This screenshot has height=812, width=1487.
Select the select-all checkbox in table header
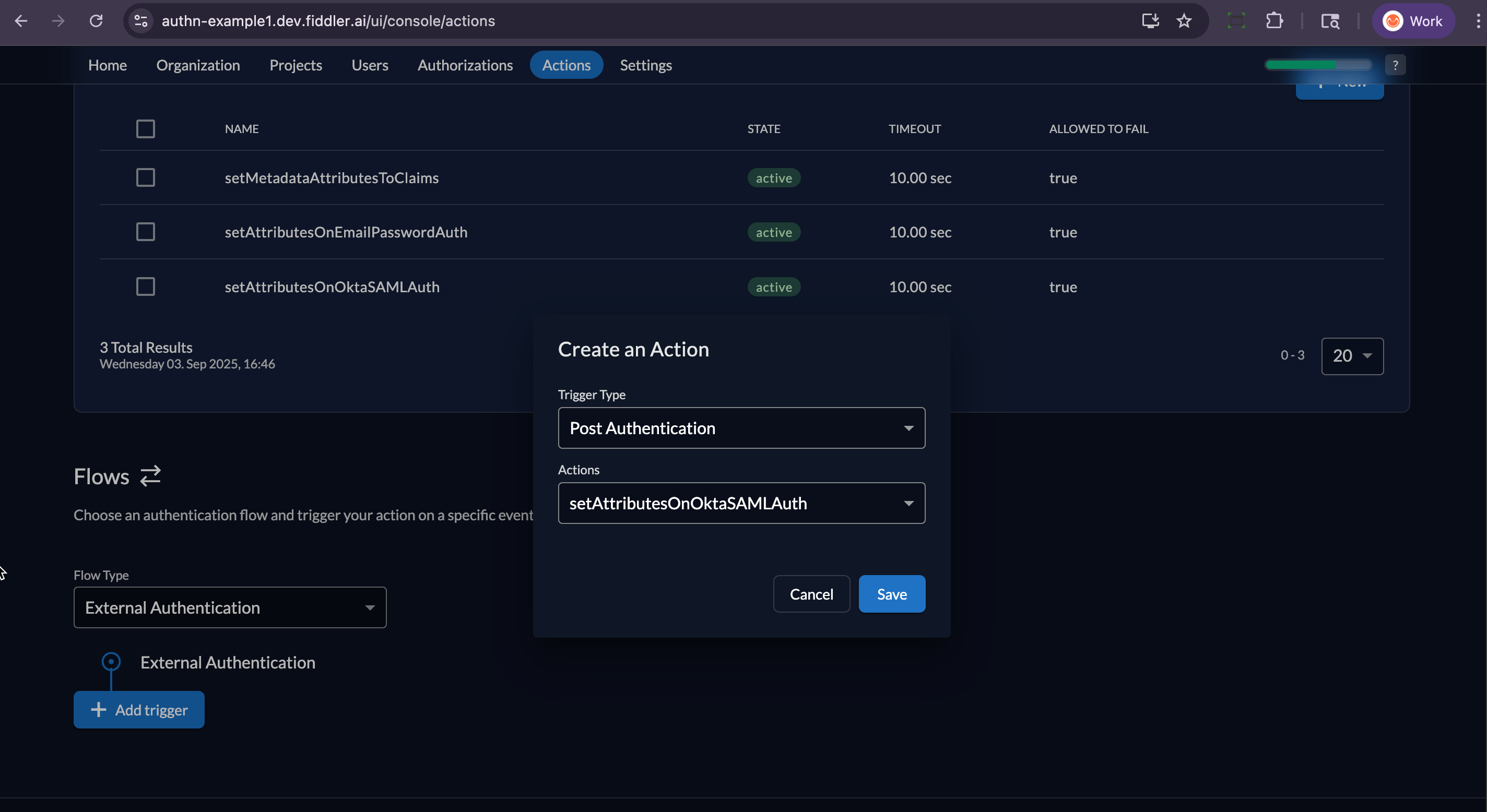tap(146, 129)
